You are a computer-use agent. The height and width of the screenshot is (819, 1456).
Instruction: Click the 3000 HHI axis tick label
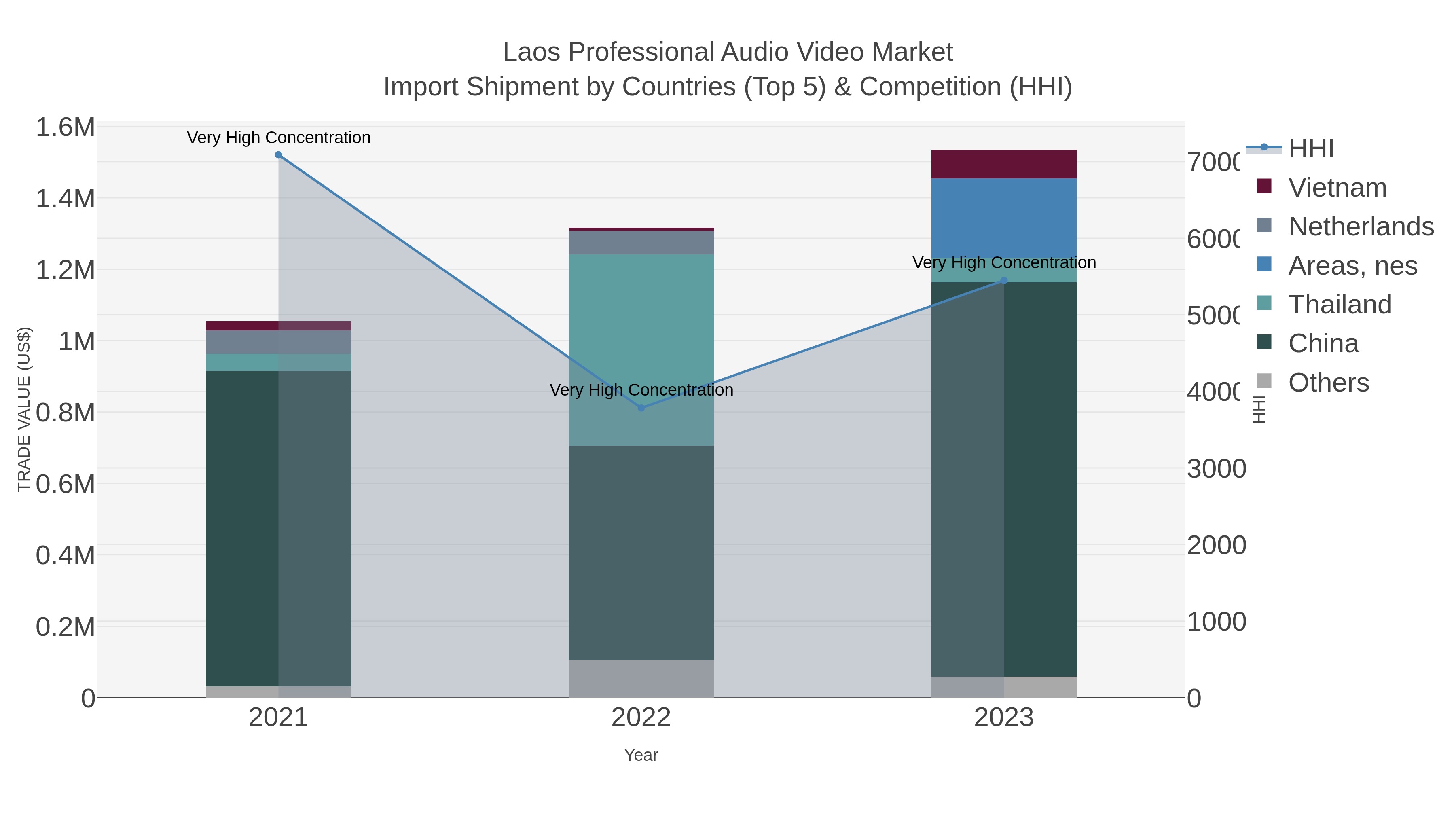pos(1216,469)
